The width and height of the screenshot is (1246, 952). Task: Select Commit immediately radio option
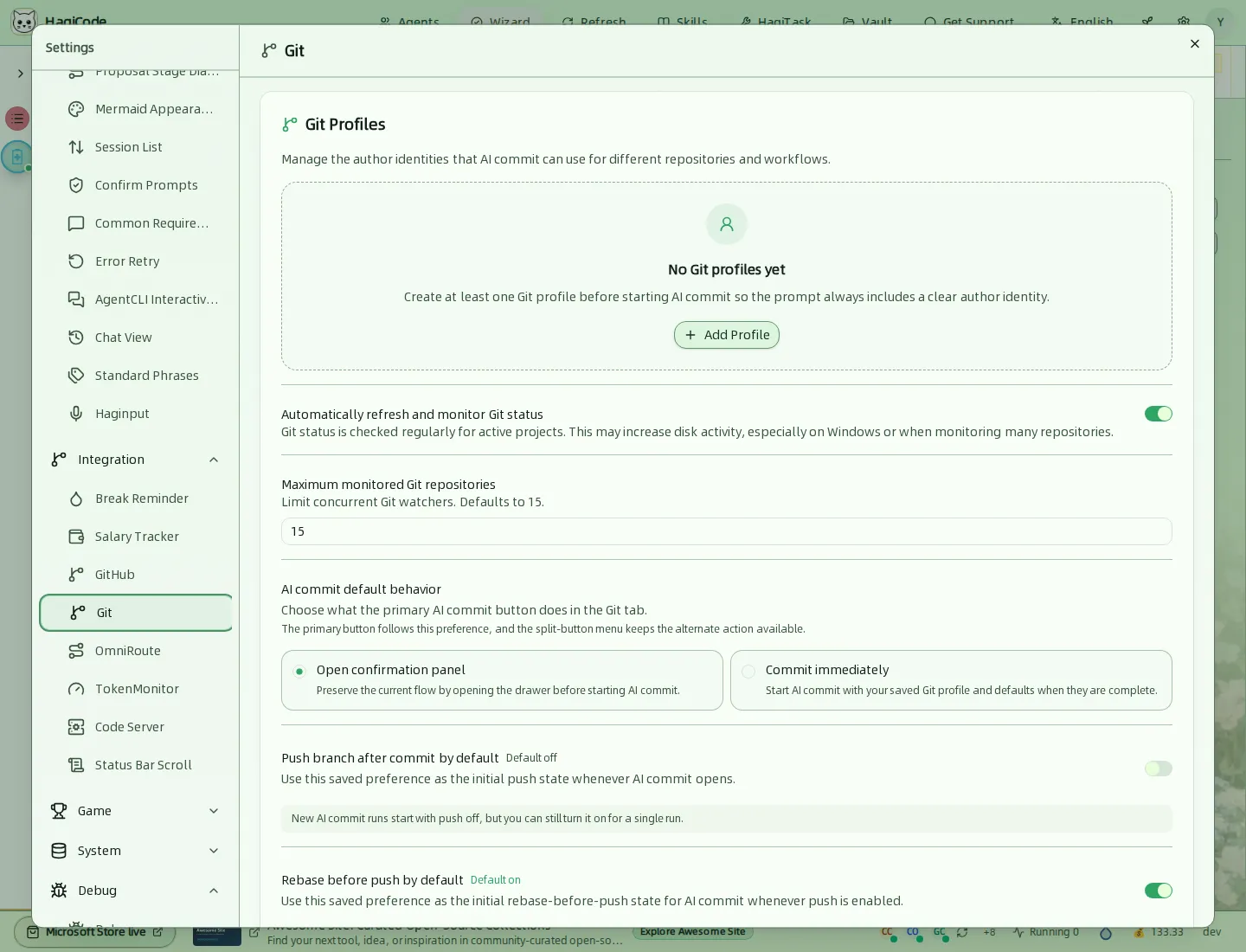[x=748, y=672]
